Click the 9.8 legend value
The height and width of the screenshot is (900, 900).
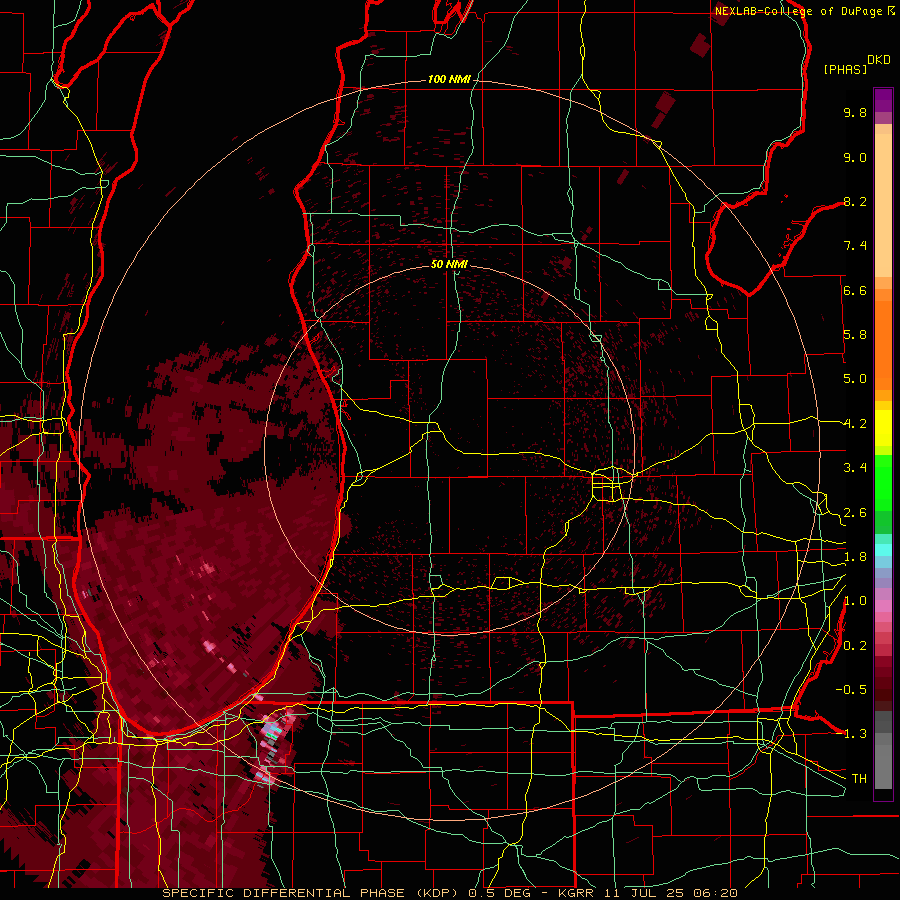coord(855,112)
